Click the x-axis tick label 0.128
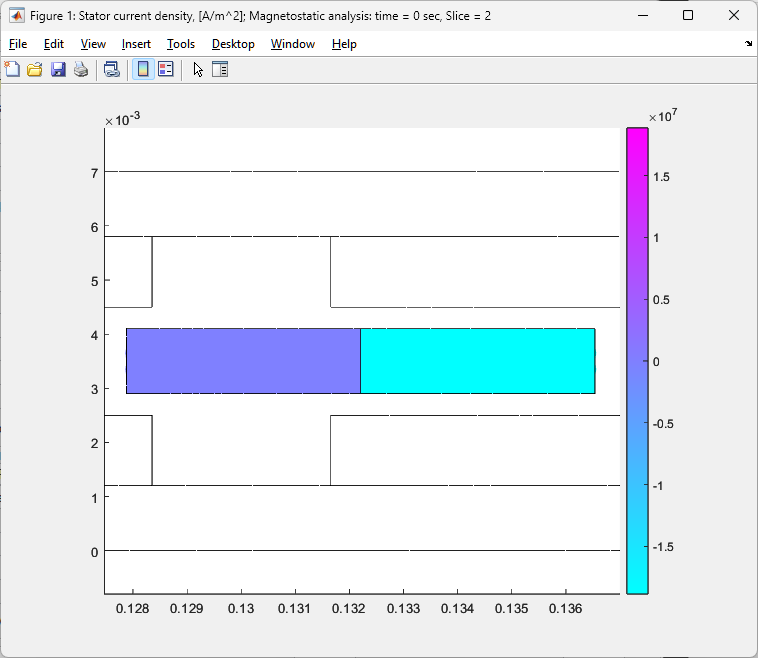The width and height of the screenshot is (758, 658). pos(132,609)
